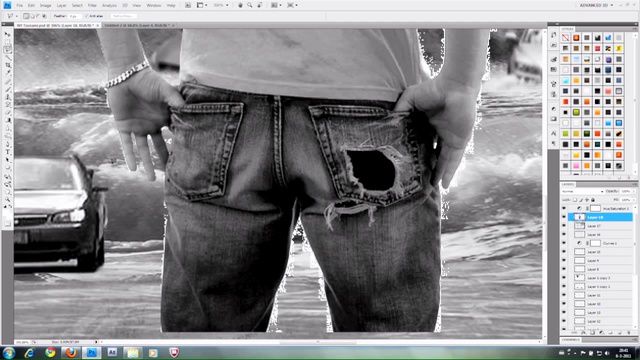Select the Type tool
The width and height of the screenshot is (640, 360).
point(7,152)
